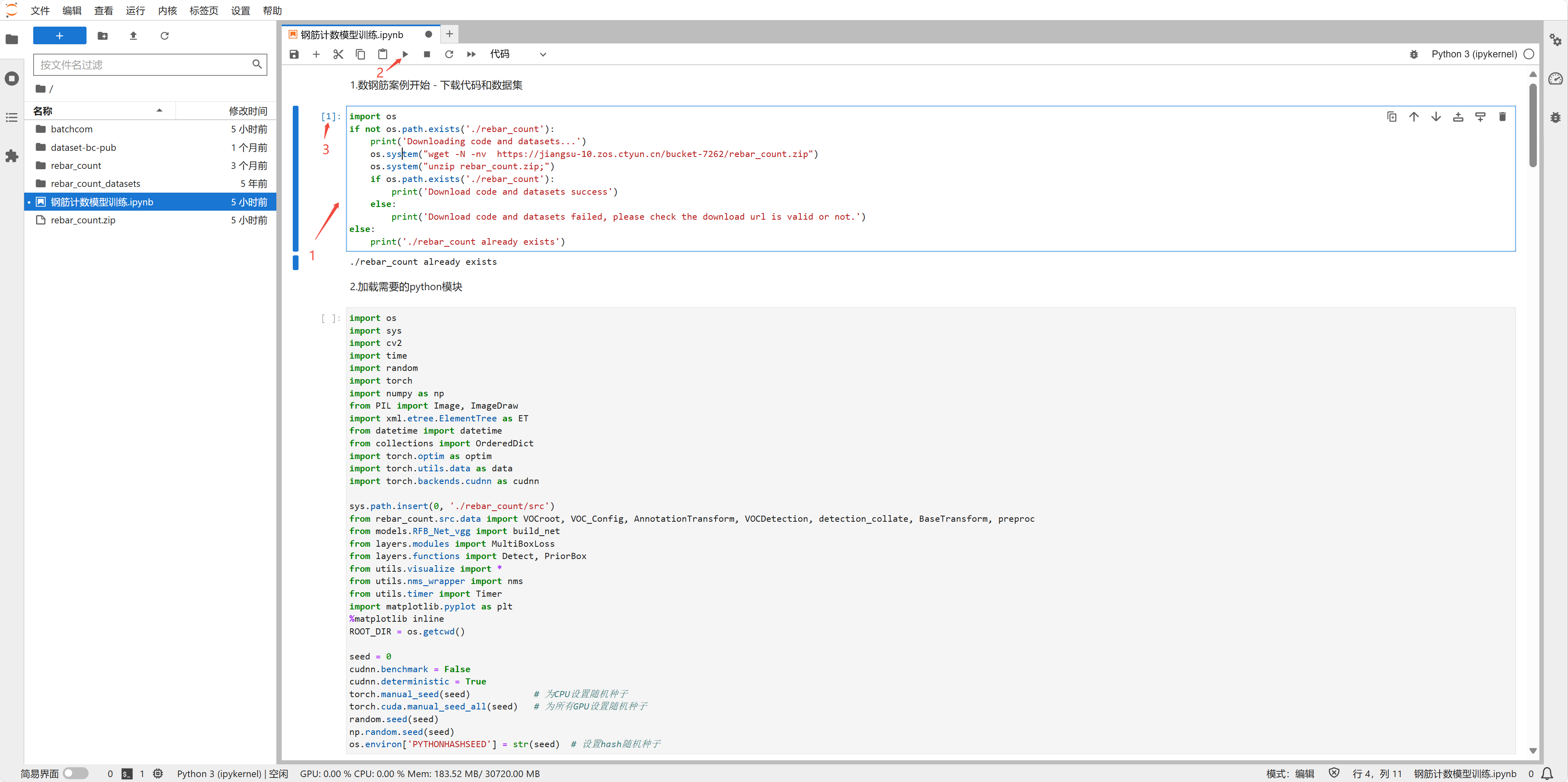1568x782 pixels.
Task: Open the running terminals and kernels panel
Action: pyautogui.click(x=11, y=79)
